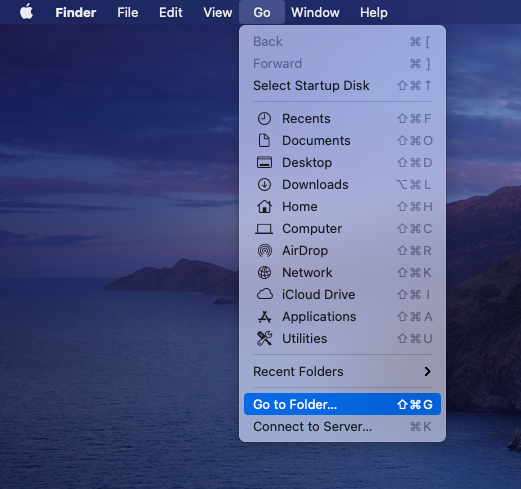Image resolution: width=521 pixels, height=489 pixels.
Task: Click the Home label text
Action: pyautogui.click(x=300, y=207)
